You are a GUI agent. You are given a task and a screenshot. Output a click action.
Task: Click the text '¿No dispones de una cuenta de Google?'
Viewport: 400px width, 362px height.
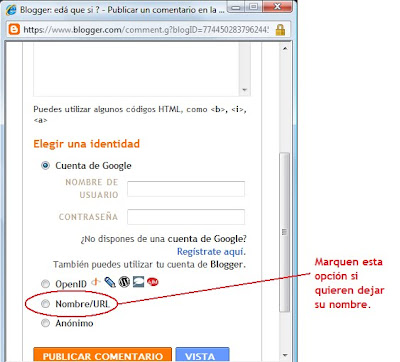coord(164,239)
